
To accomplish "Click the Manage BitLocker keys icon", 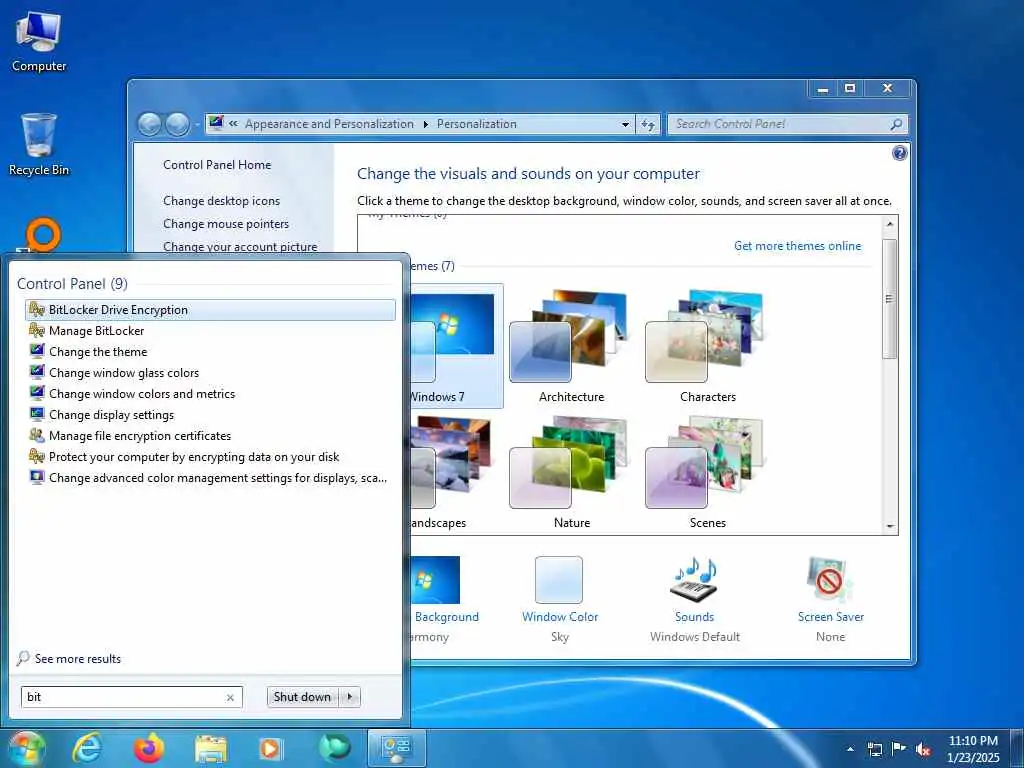I will 37,330.
